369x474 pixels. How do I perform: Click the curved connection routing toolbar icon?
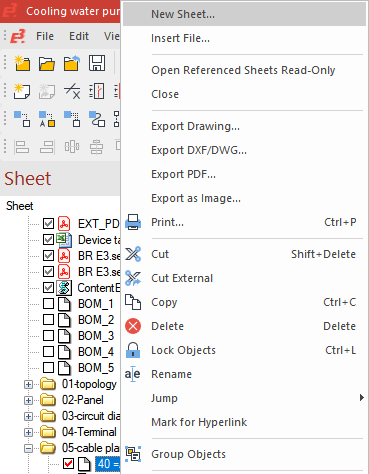(97, 119)
